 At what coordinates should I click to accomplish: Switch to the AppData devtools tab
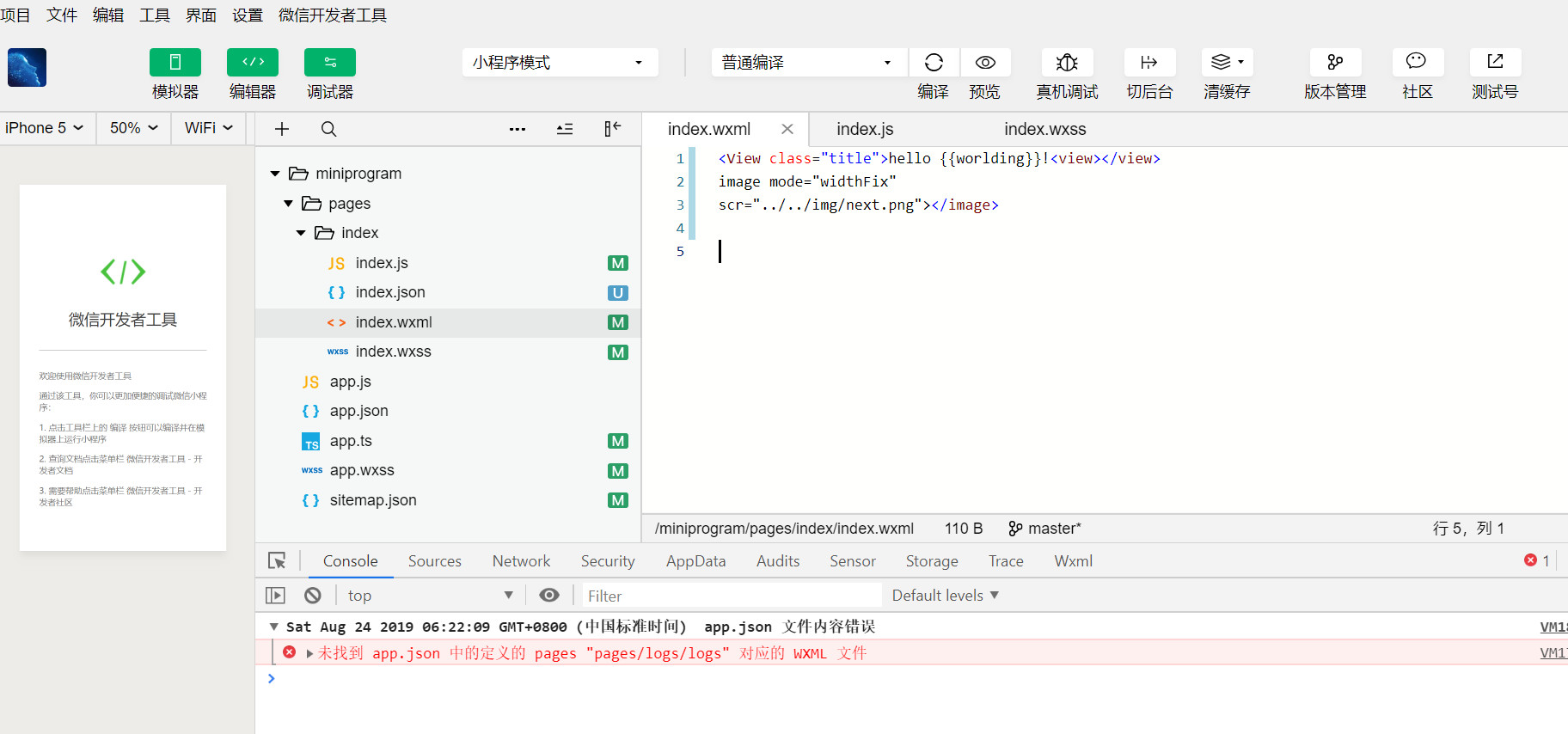[x=695, y=561]
